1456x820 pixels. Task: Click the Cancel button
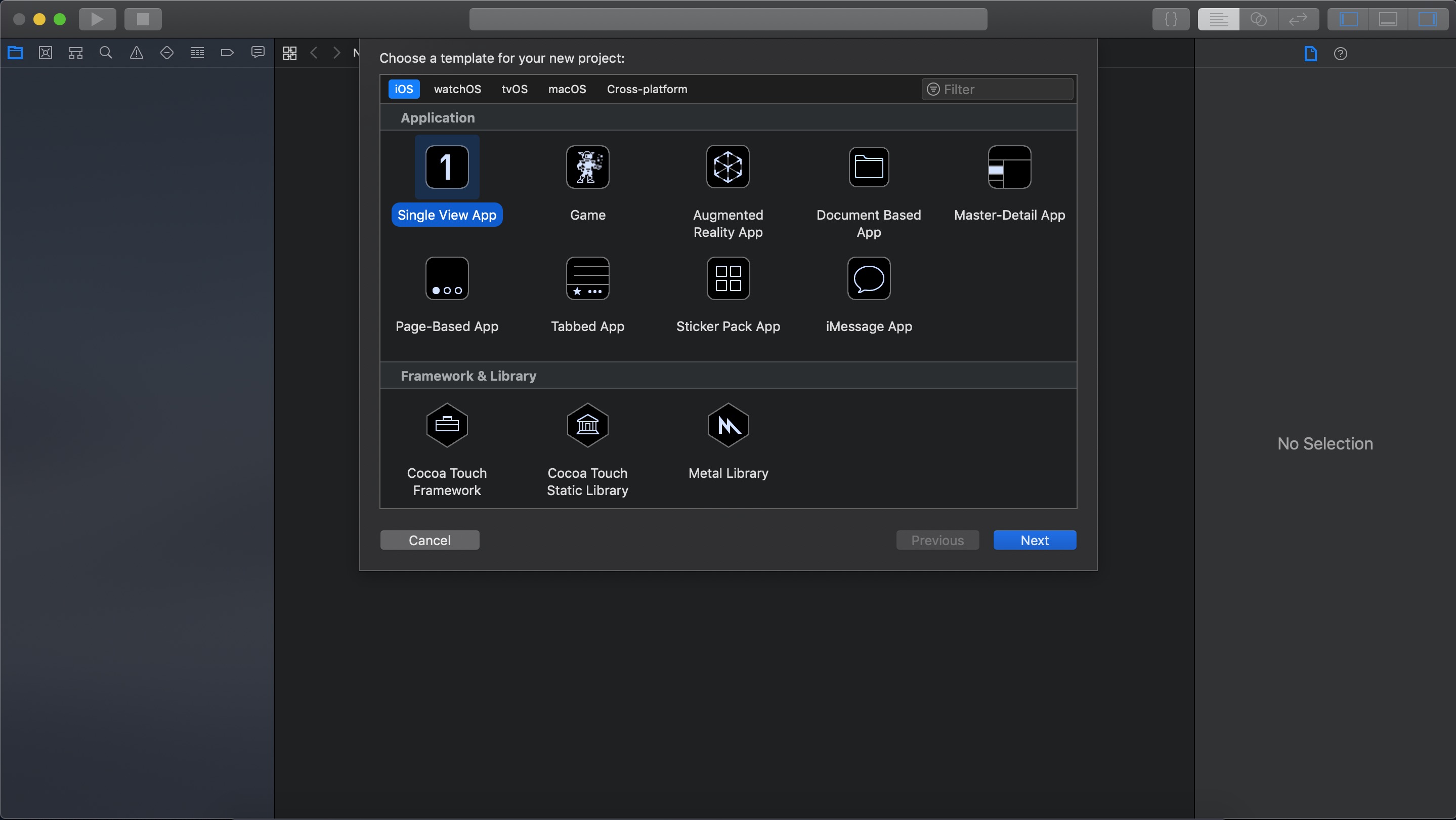click(430, 540)
